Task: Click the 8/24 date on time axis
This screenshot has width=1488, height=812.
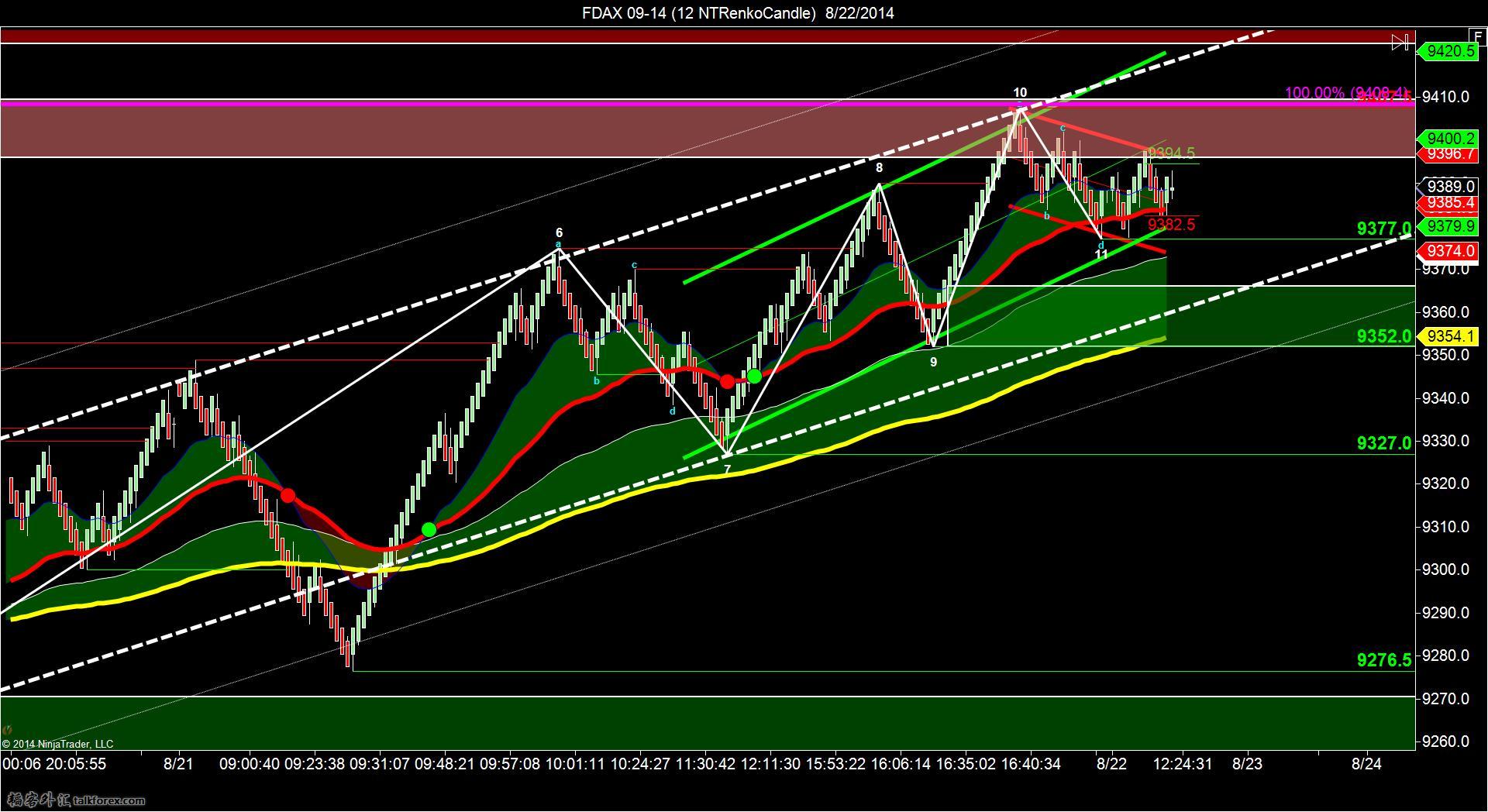Action: (x=1366, y=764)
